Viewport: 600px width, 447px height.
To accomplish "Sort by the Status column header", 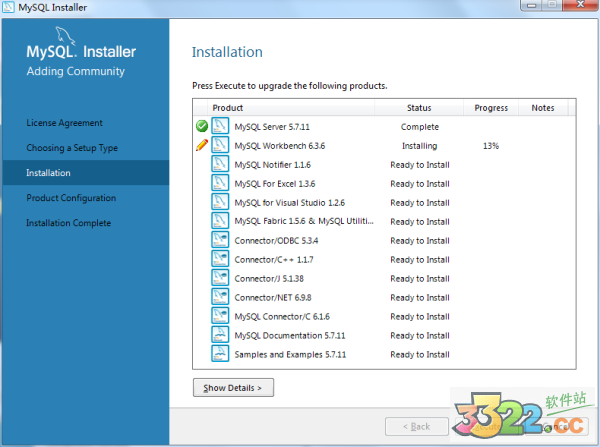I will coord(419,108).
